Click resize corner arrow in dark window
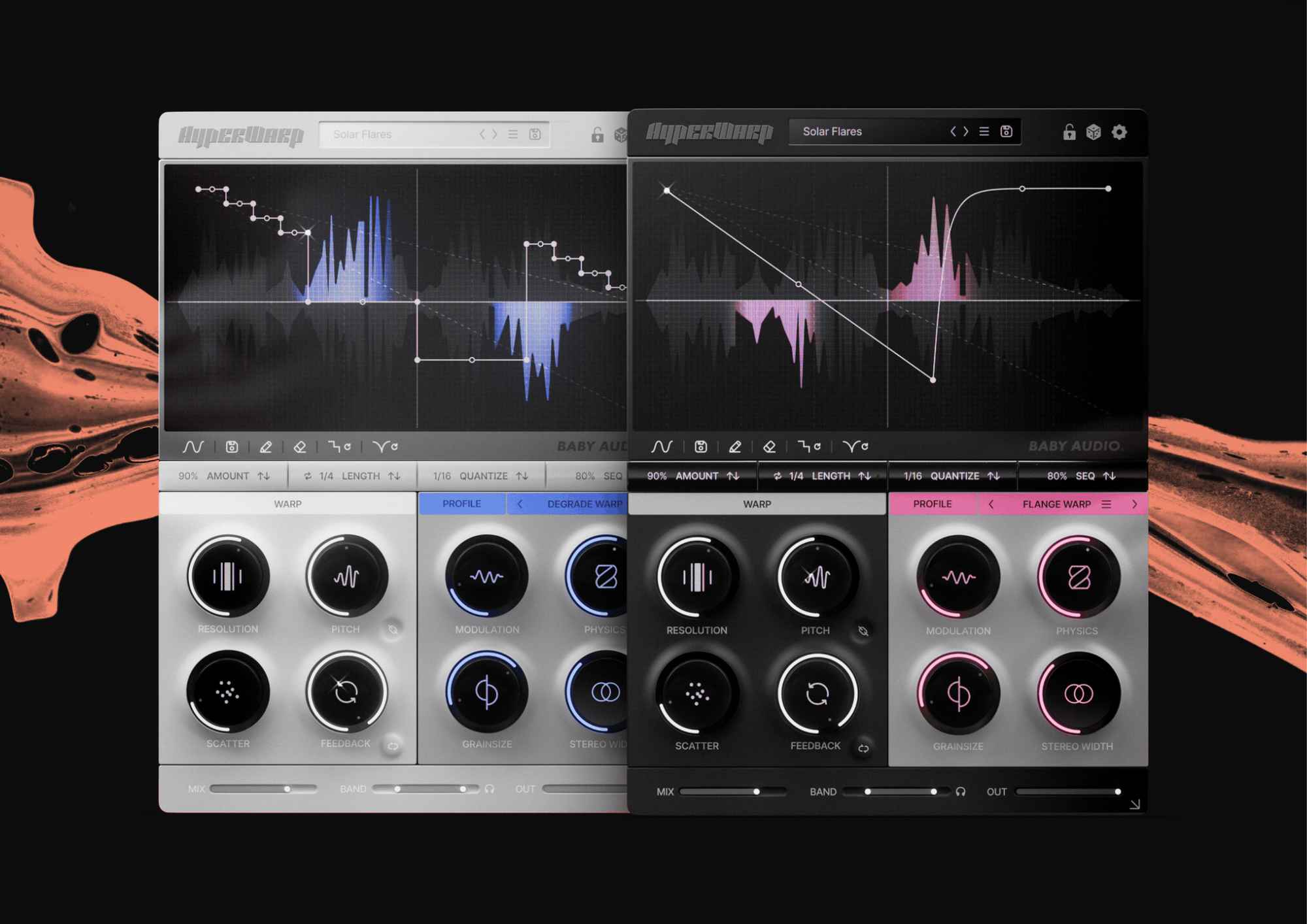 (1134, 804)
